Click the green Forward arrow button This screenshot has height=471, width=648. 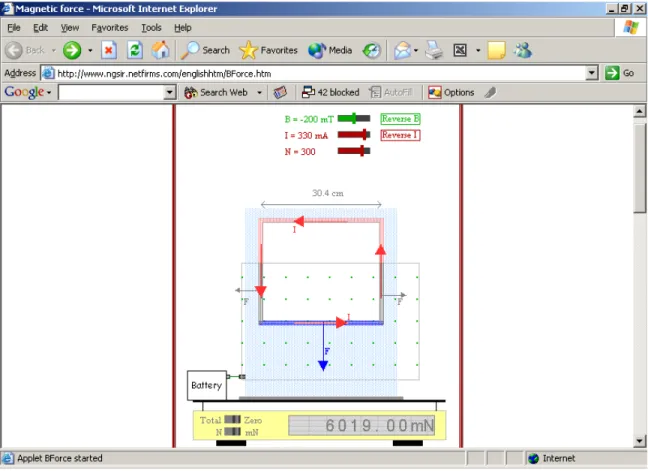[72, 50]
